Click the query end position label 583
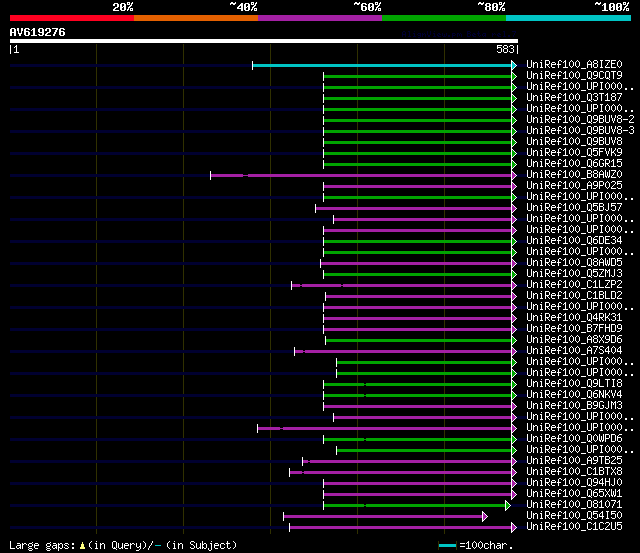 505,49
